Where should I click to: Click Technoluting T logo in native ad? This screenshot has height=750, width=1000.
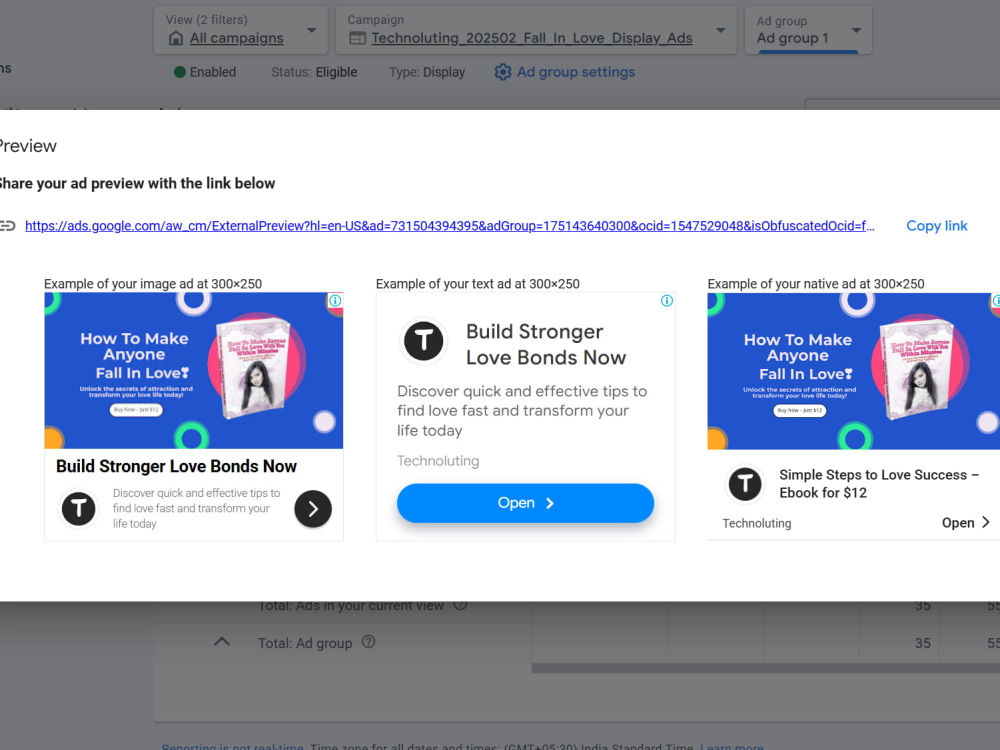744,483
